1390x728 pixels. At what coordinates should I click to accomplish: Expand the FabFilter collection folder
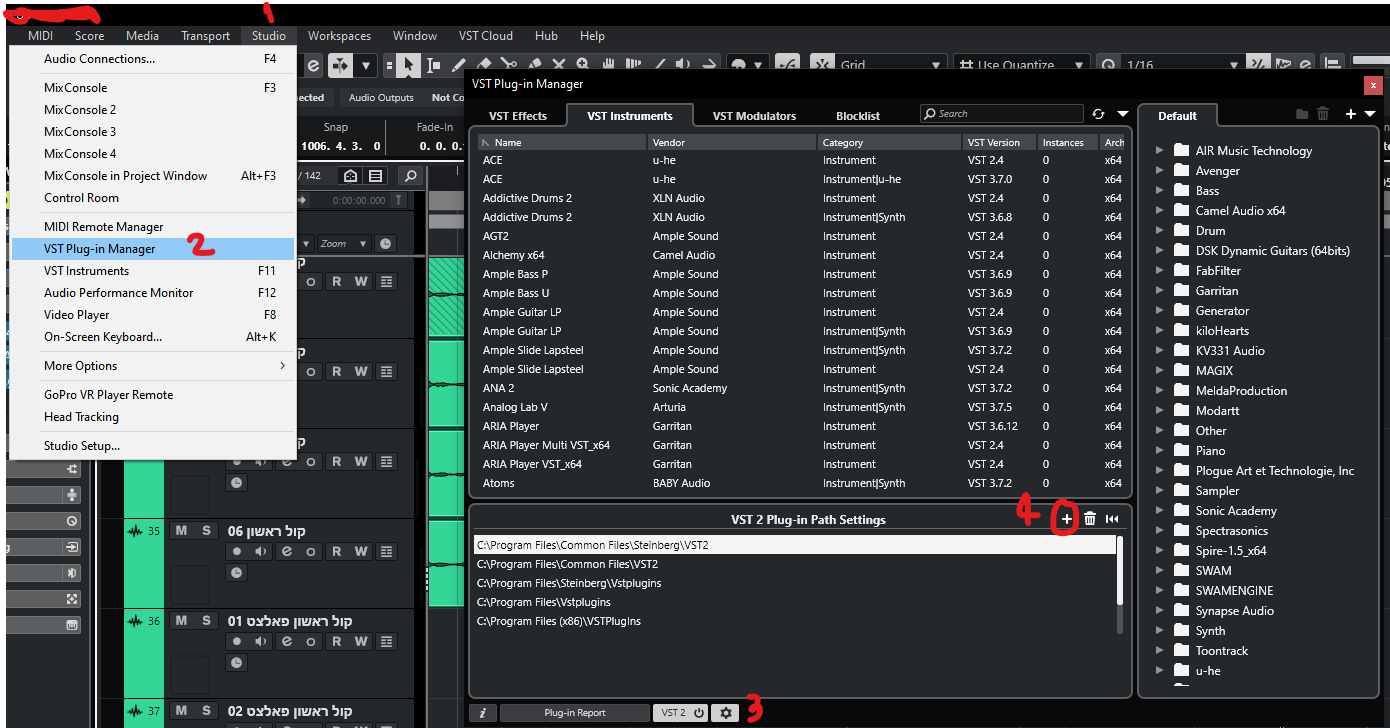(1159, 271)
